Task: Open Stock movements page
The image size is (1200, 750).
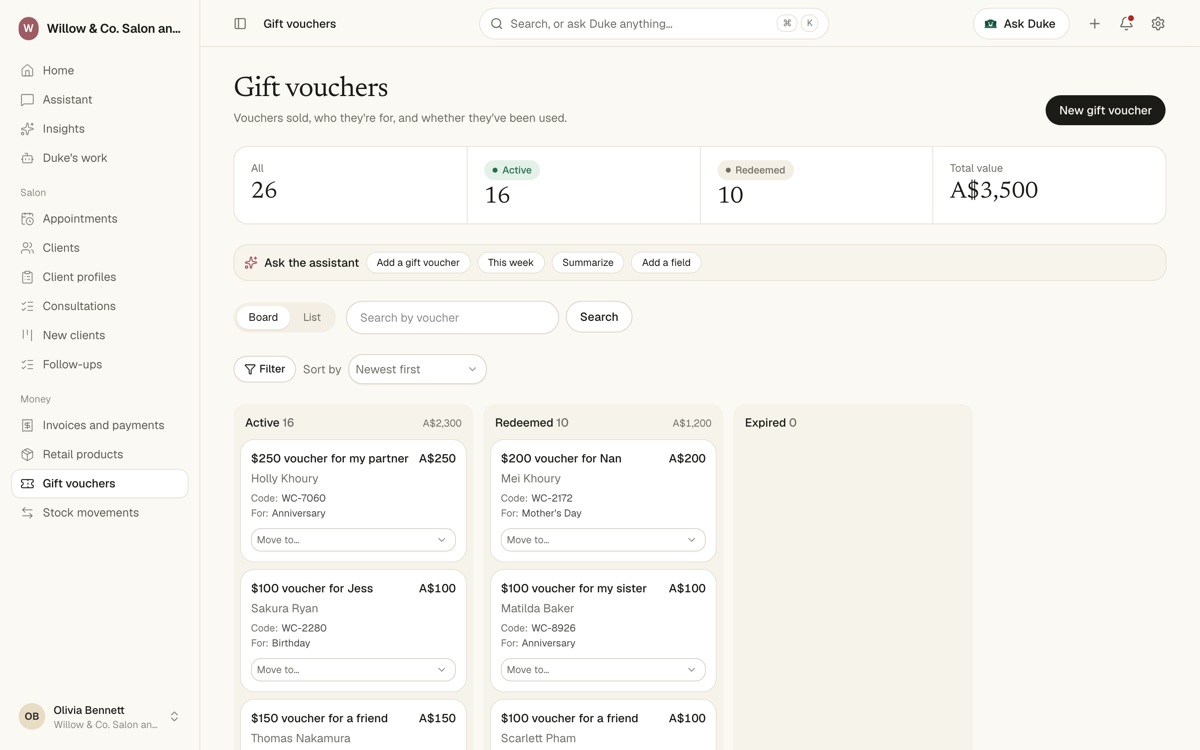Action: [100, 513]
